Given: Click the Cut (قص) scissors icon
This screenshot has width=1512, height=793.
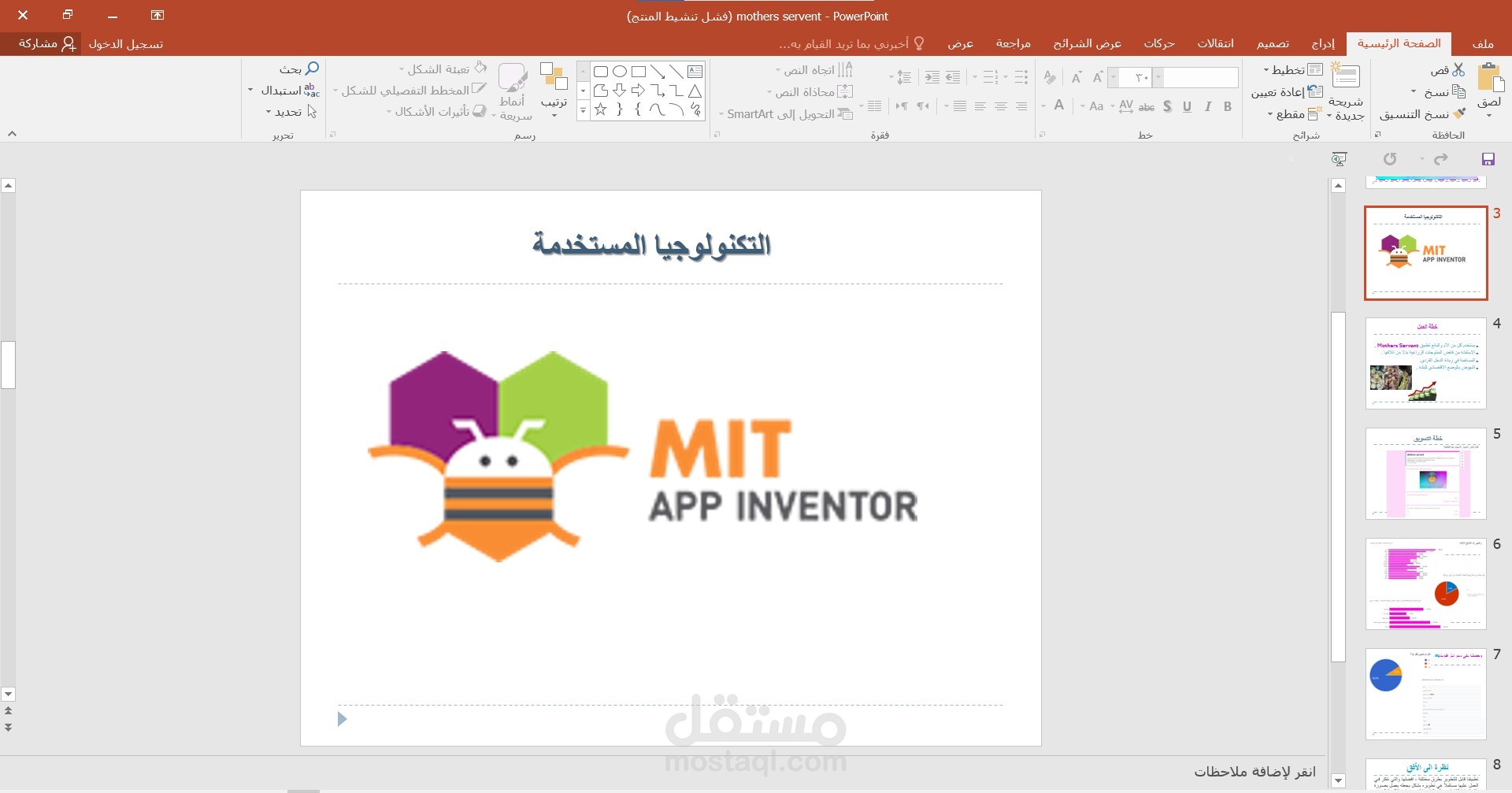Looking at the screenshot, I should [1458, 70].
